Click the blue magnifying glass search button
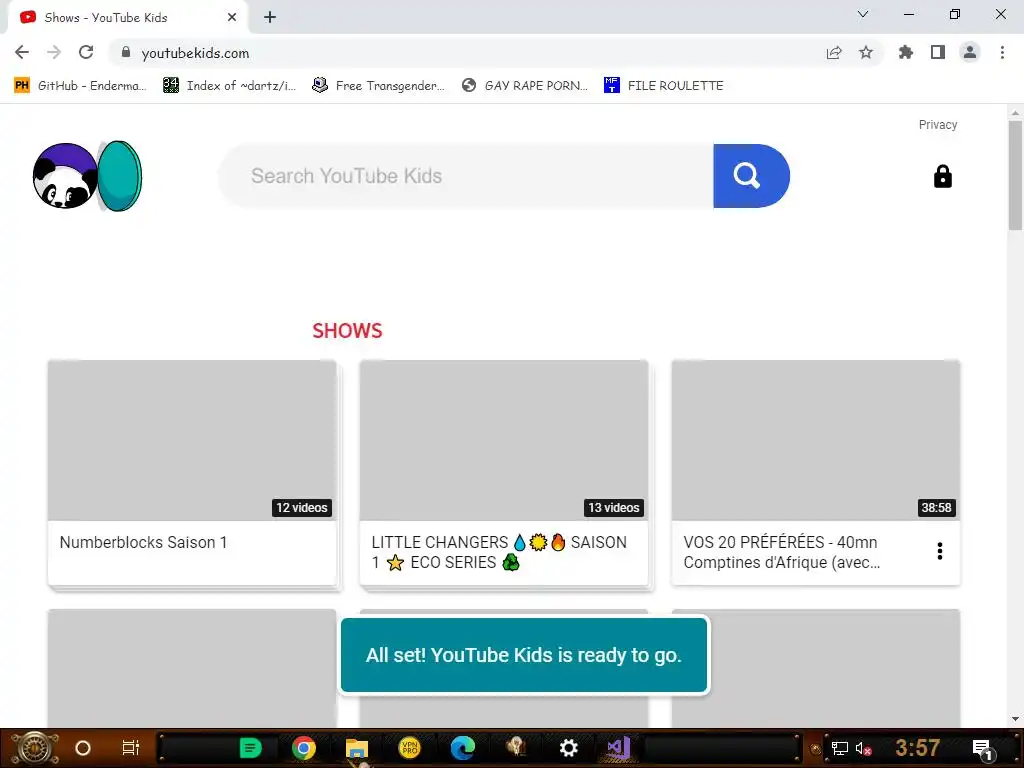This screenshot has height=768, width=1024. tap(751, 176)
